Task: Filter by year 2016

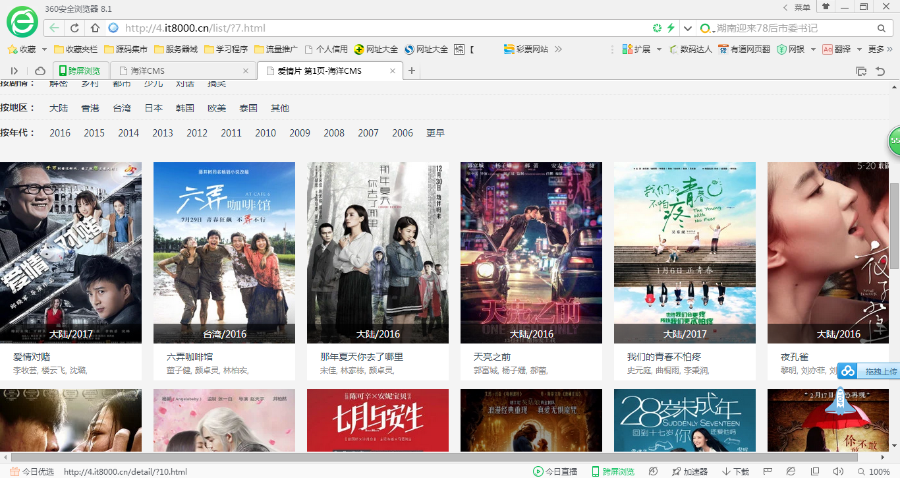Action: click(x=60, y=133)
